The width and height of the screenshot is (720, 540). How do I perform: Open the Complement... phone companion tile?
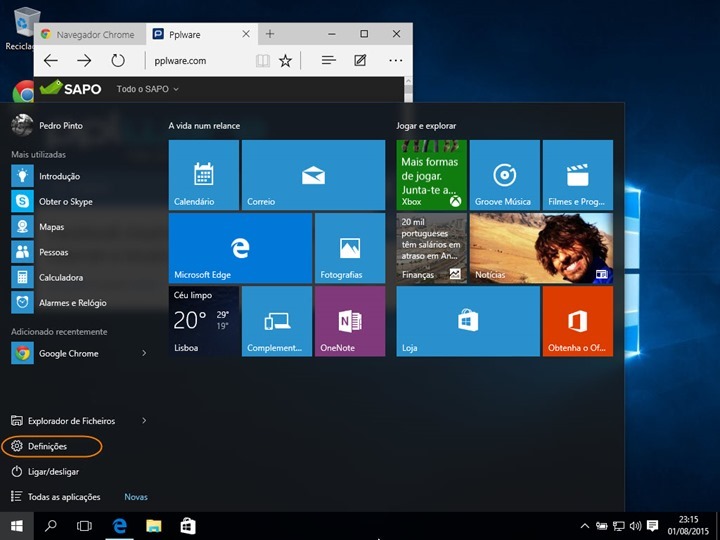(x=277, y=321)
